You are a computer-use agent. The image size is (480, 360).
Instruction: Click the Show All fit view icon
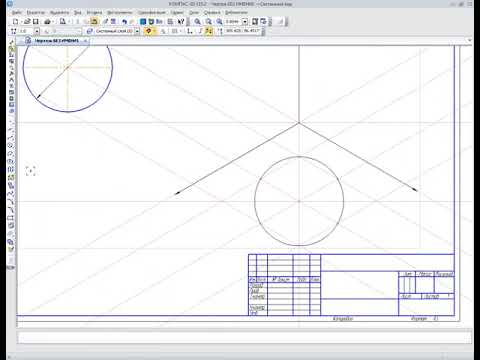(x=255, y=22)
